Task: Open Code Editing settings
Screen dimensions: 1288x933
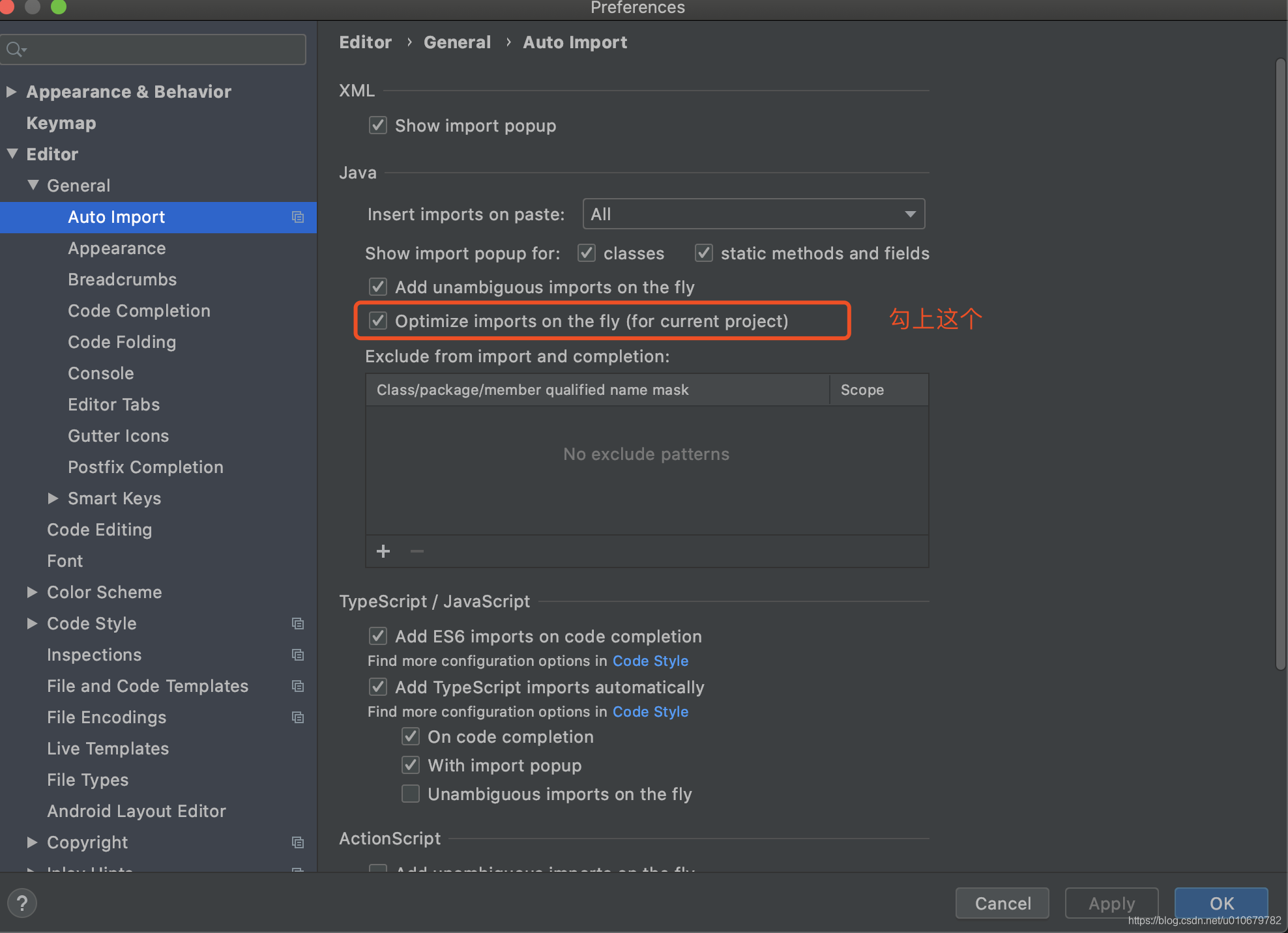Action: 100,530
